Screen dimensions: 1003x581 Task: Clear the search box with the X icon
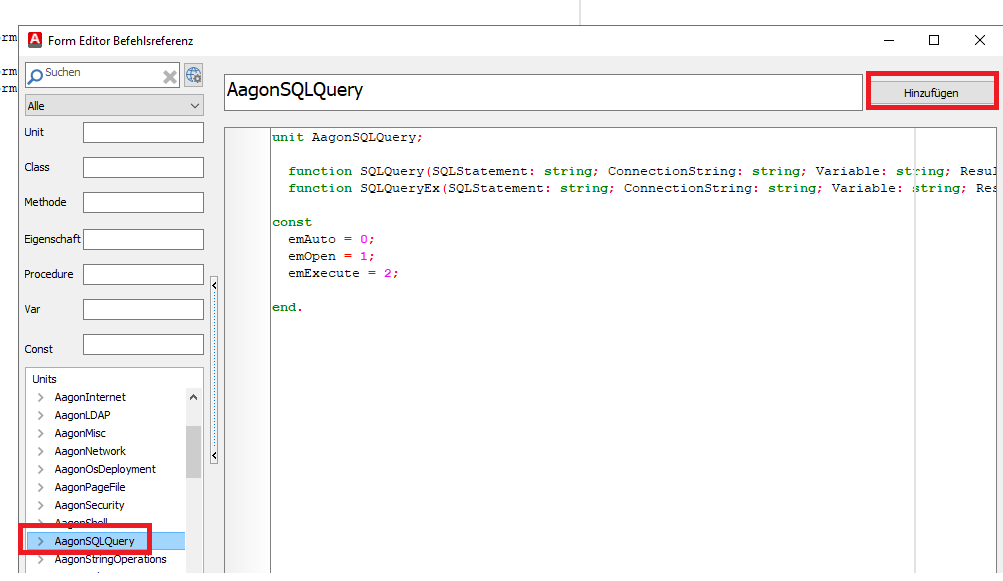[170, 76]
